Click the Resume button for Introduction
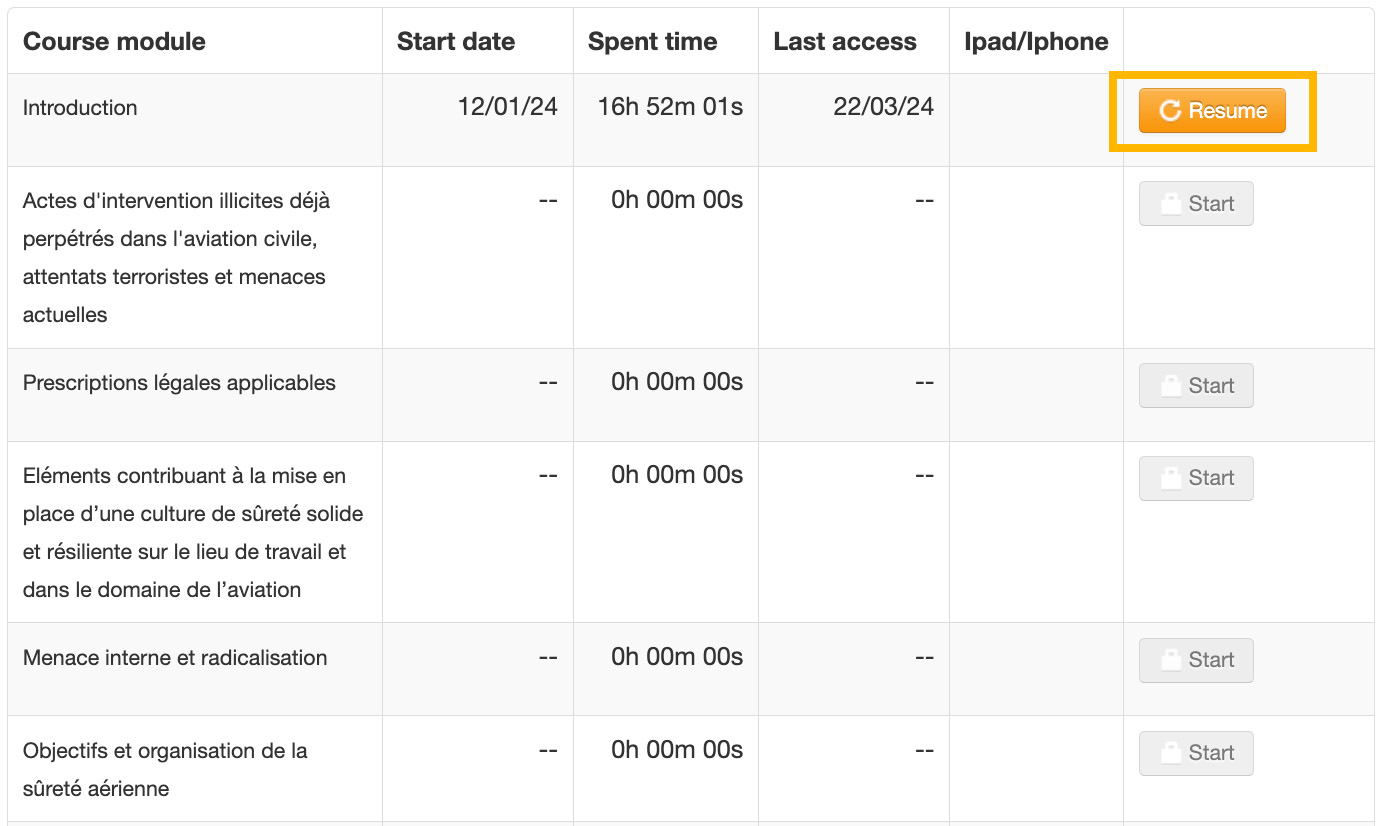The height and width of the screenshot is (826, 1382). 1211,111
